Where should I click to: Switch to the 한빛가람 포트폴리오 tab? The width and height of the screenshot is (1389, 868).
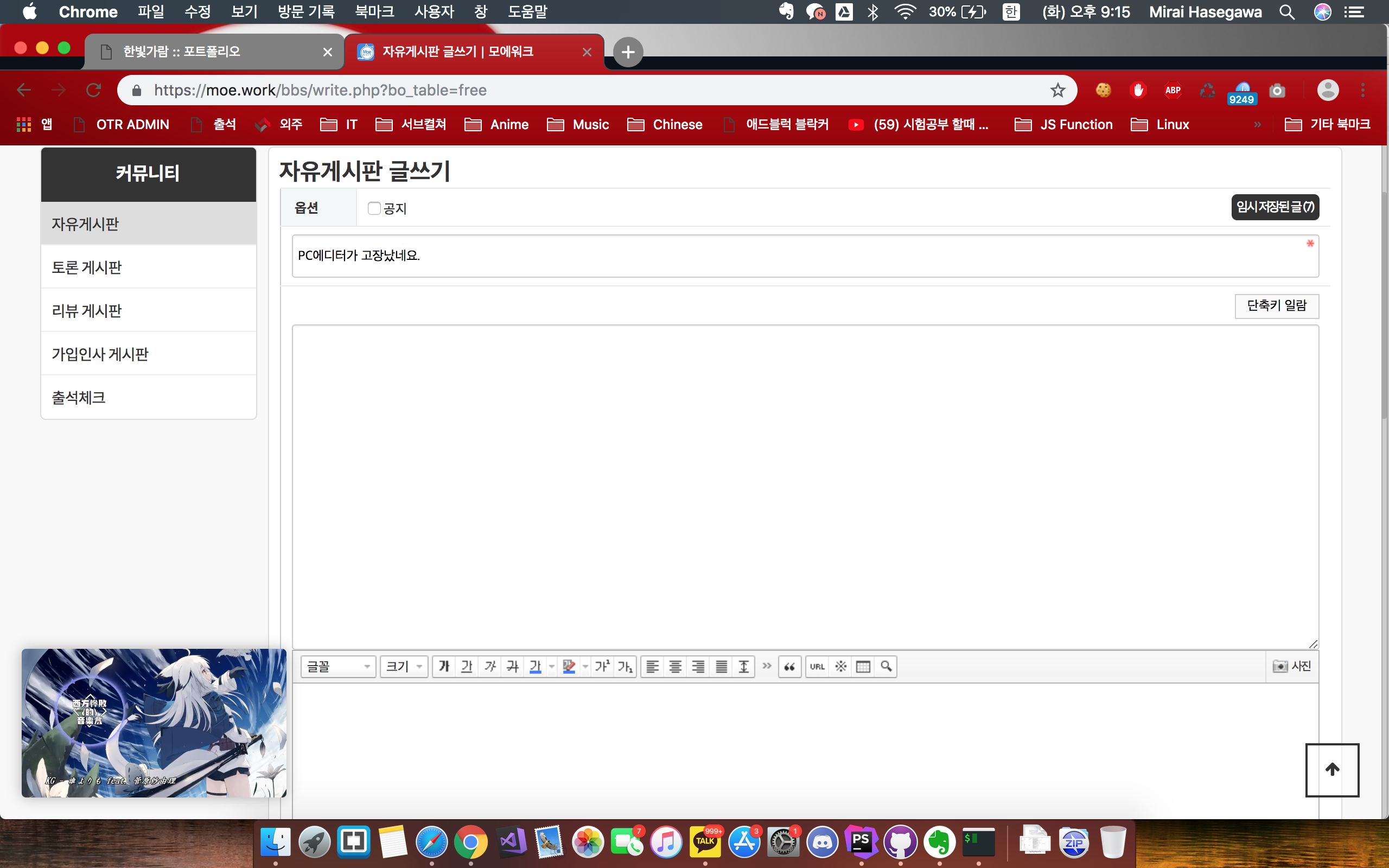pyautogui.click(x=215, y=52)
